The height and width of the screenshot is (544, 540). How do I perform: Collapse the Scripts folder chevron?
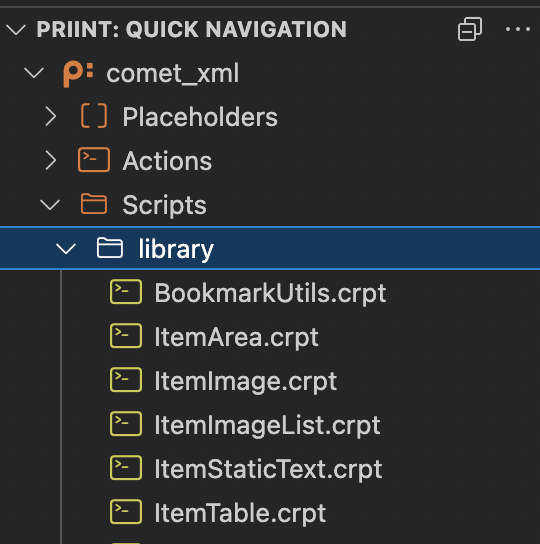[x=50, y=205]
